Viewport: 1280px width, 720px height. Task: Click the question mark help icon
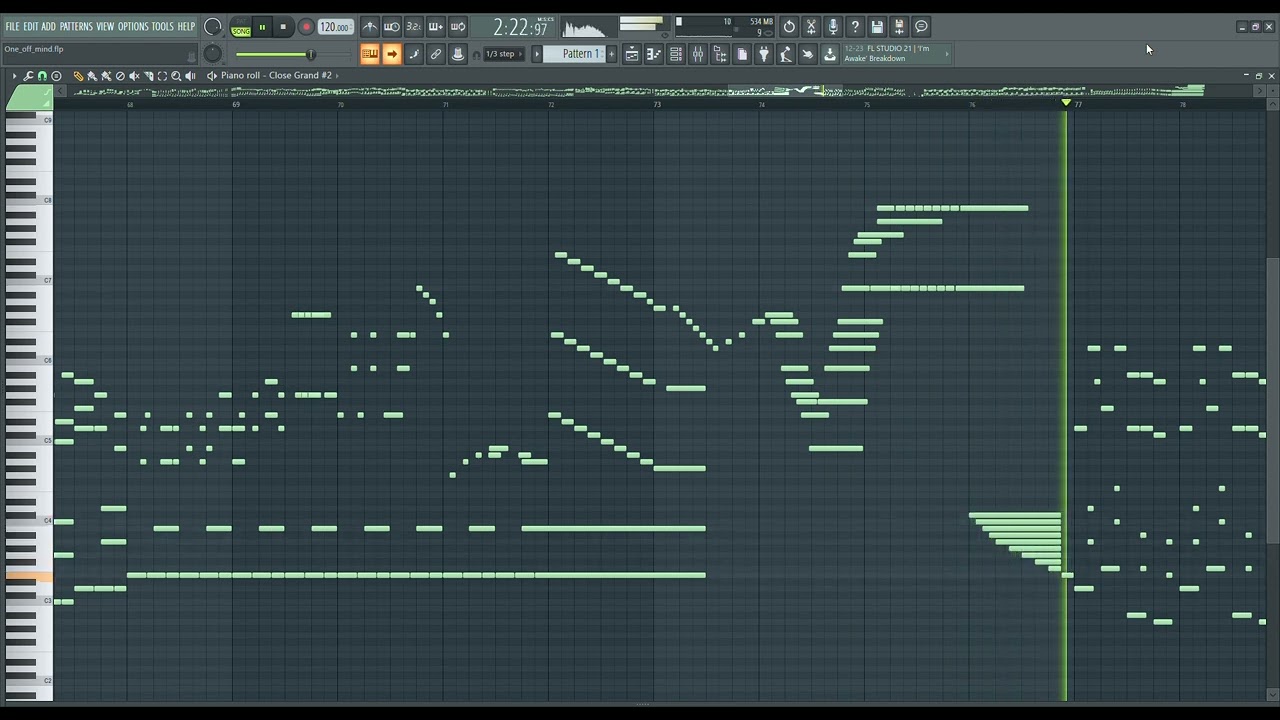[x=855, y=27]
